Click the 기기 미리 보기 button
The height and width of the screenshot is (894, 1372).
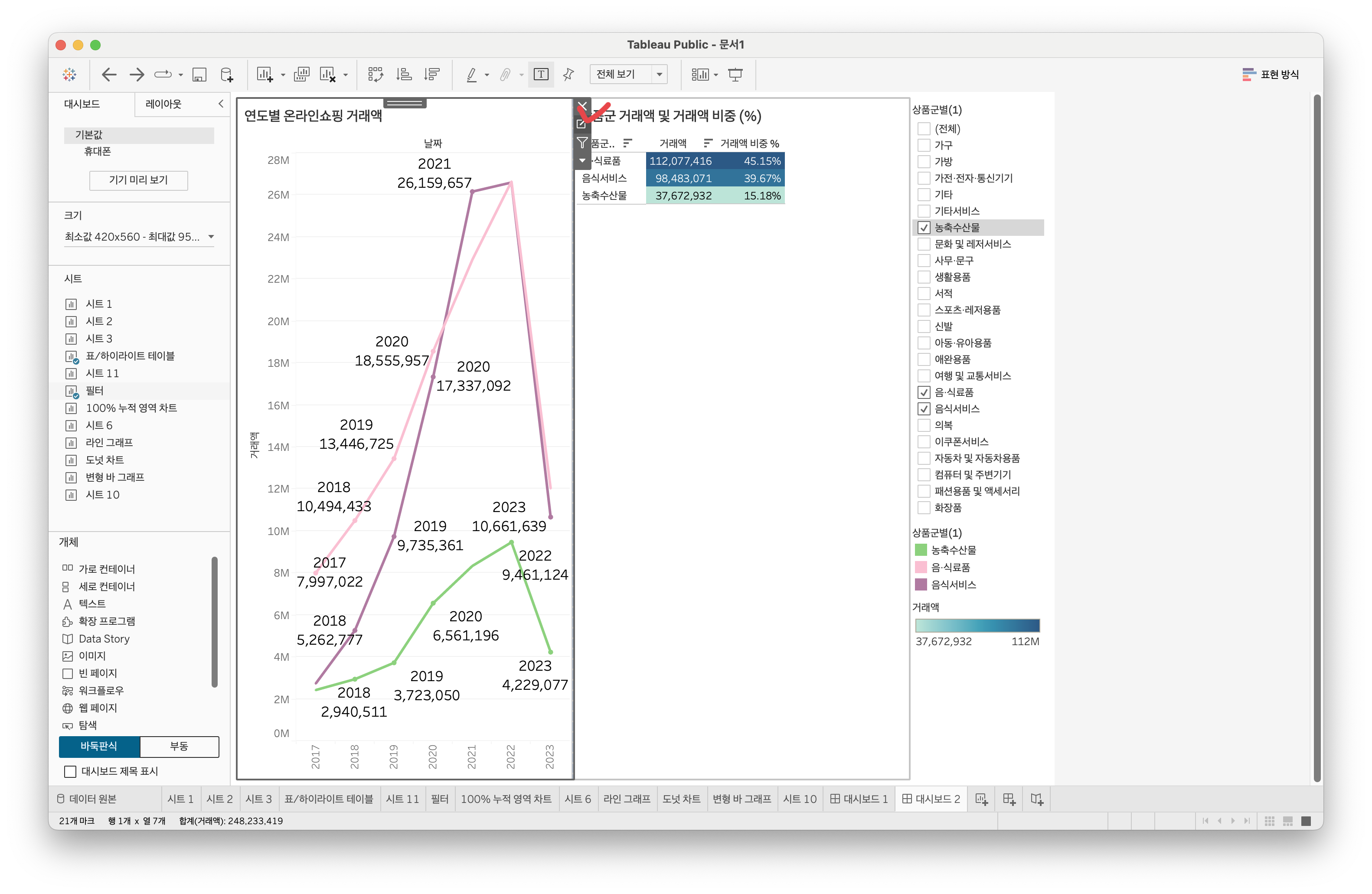pos(138,180)
